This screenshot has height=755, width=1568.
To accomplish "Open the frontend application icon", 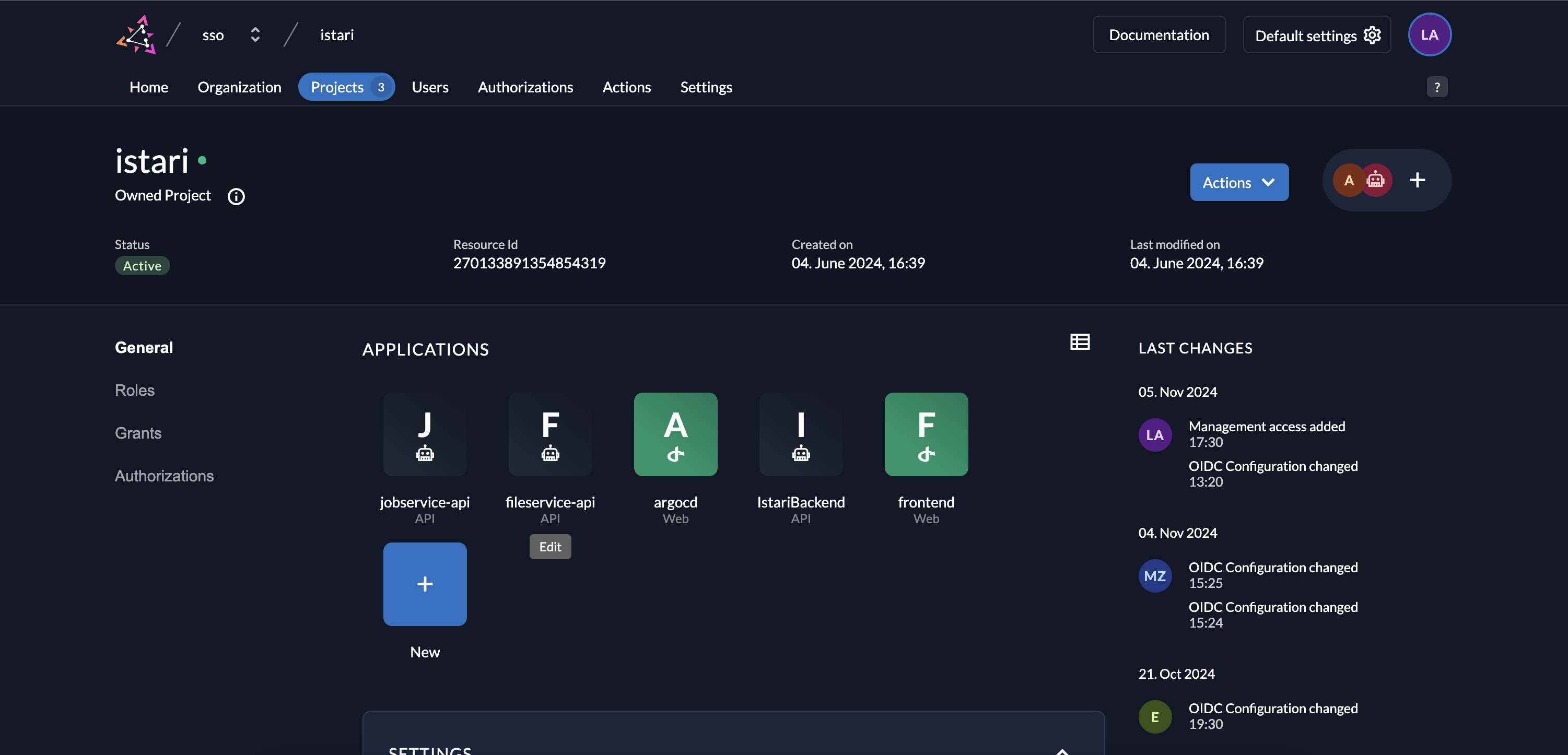I will pyautogui.click(x=926, y=434).
